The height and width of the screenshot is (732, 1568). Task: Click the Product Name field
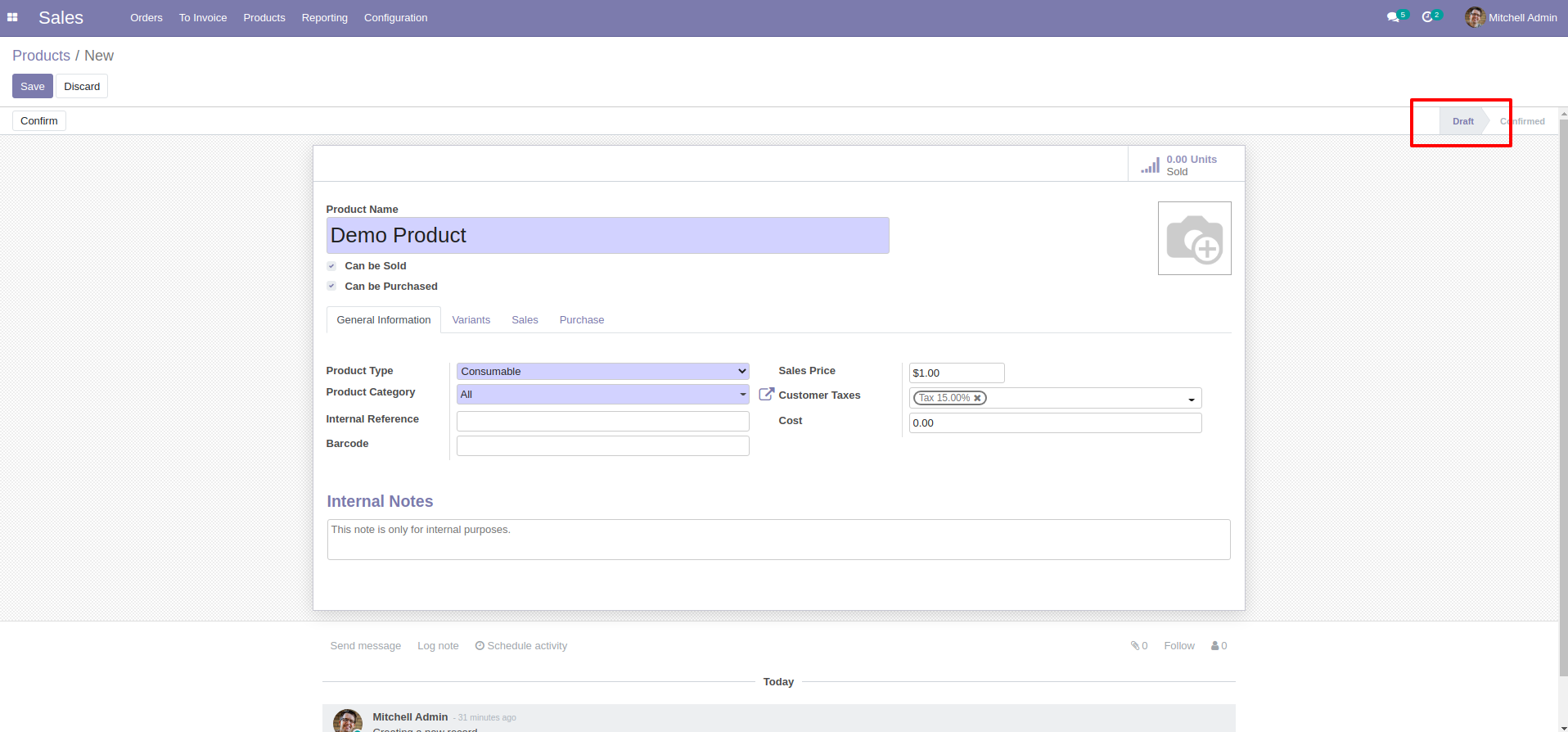click(607, 236)
